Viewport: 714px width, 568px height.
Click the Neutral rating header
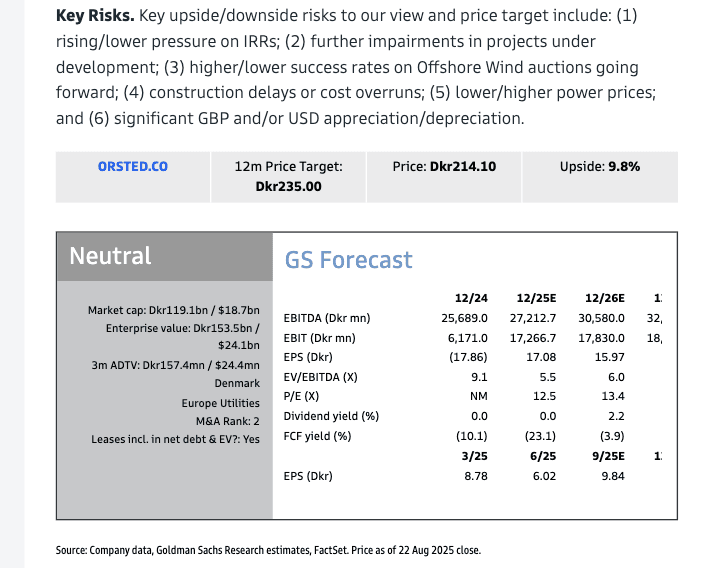[111, 256]
